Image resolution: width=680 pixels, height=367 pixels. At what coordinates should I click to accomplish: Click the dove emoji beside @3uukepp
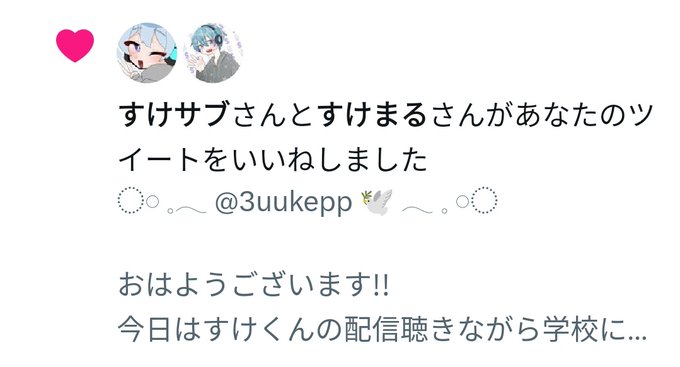[376, 201]
